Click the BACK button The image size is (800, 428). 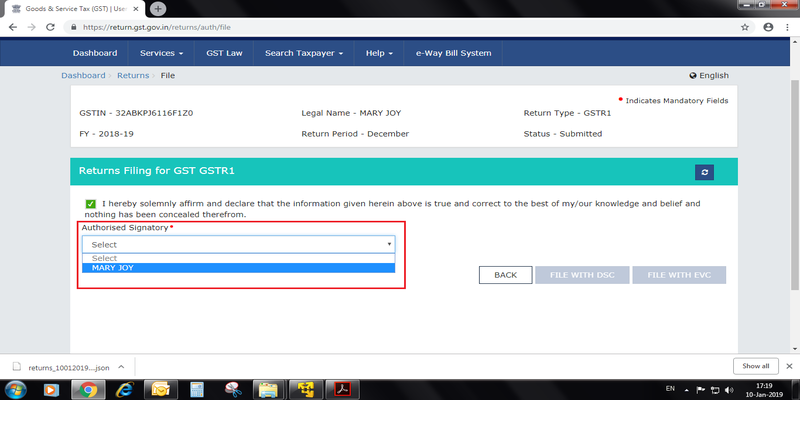pyautogui.click(x=505, y=274)
